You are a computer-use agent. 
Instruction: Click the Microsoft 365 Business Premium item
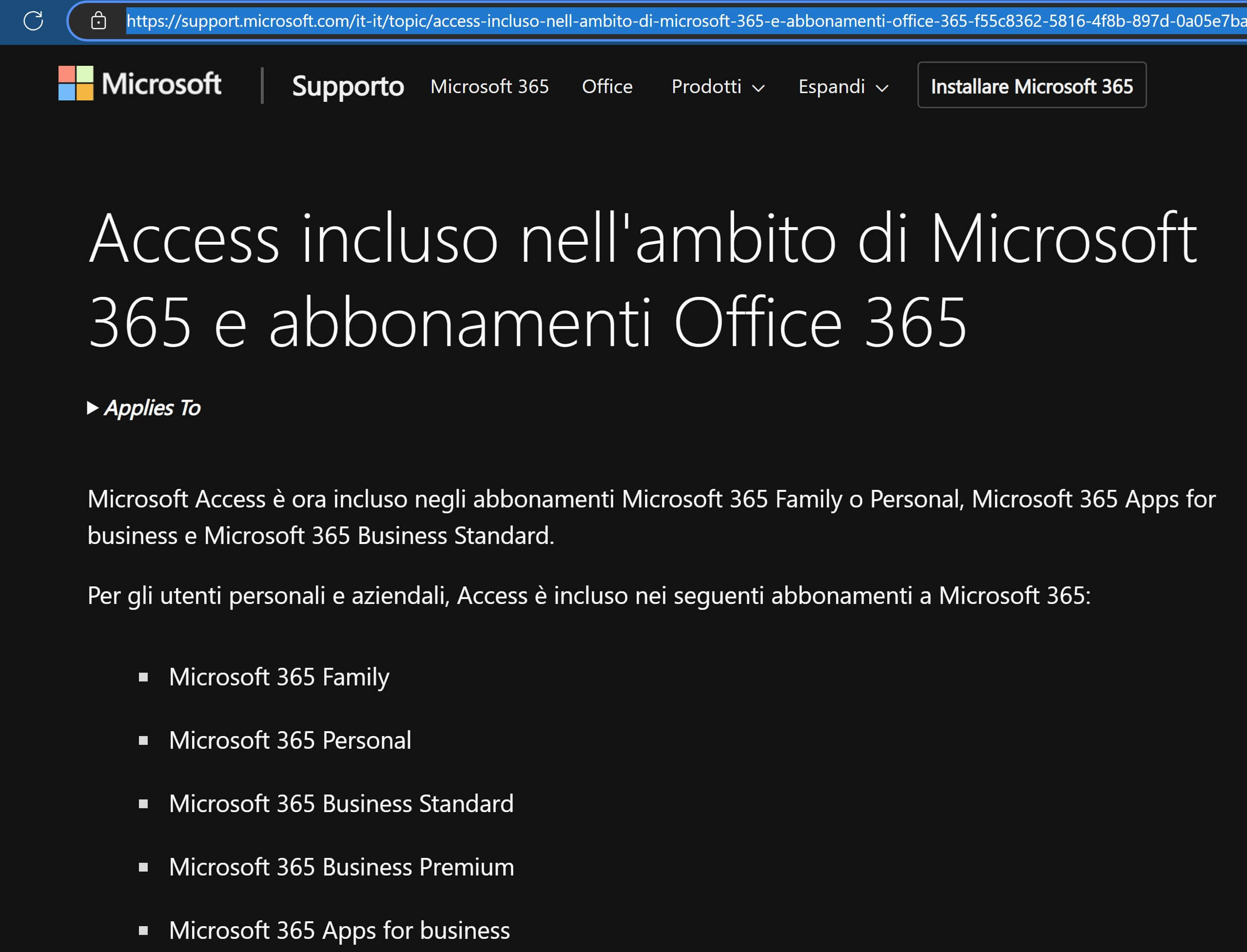(341, 868)
